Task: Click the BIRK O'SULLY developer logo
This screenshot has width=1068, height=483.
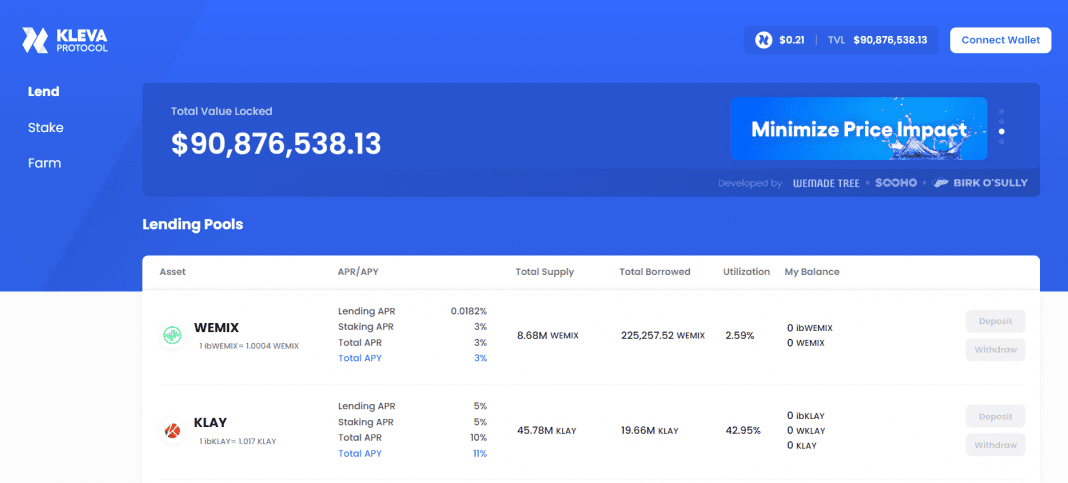Action: 980,183
